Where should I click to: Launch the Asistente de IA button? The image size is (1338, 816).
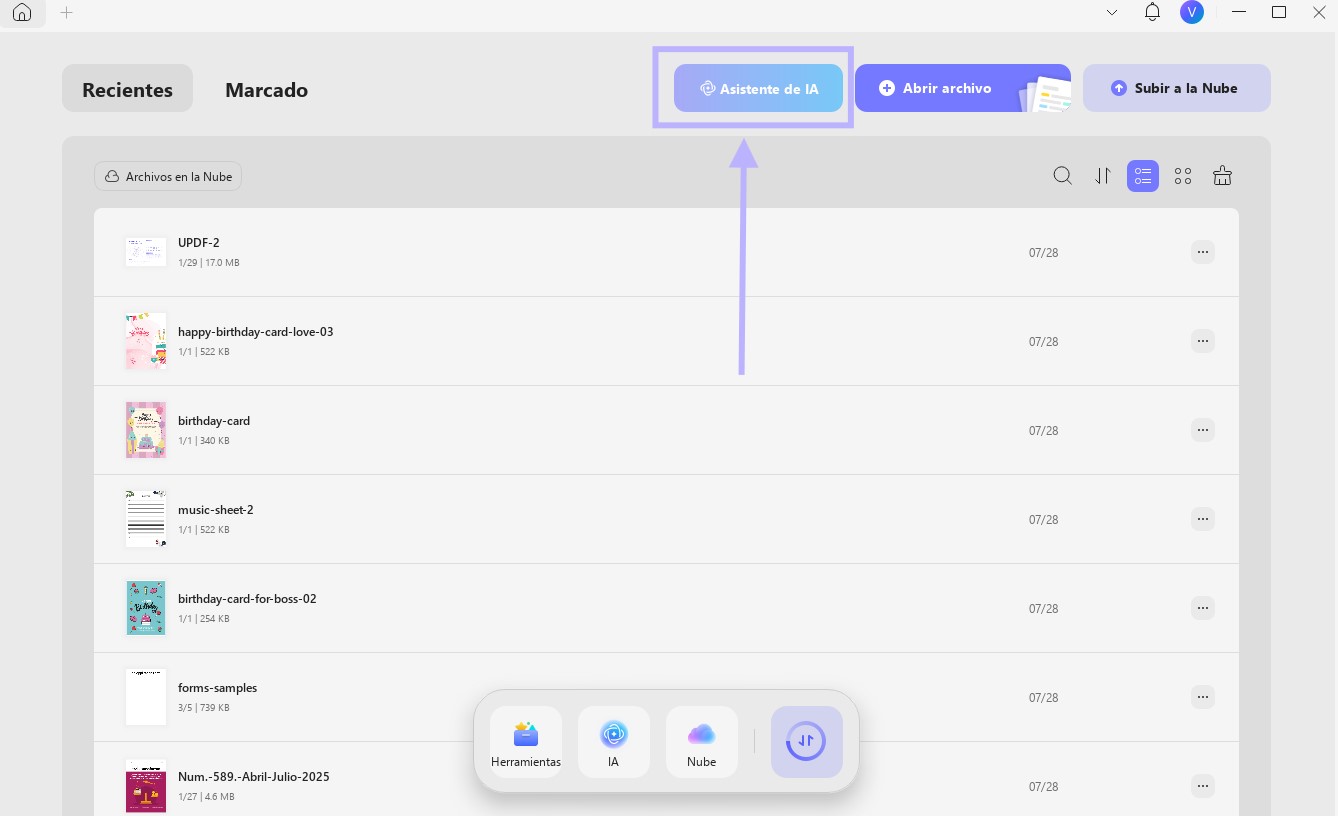[758, 88]
